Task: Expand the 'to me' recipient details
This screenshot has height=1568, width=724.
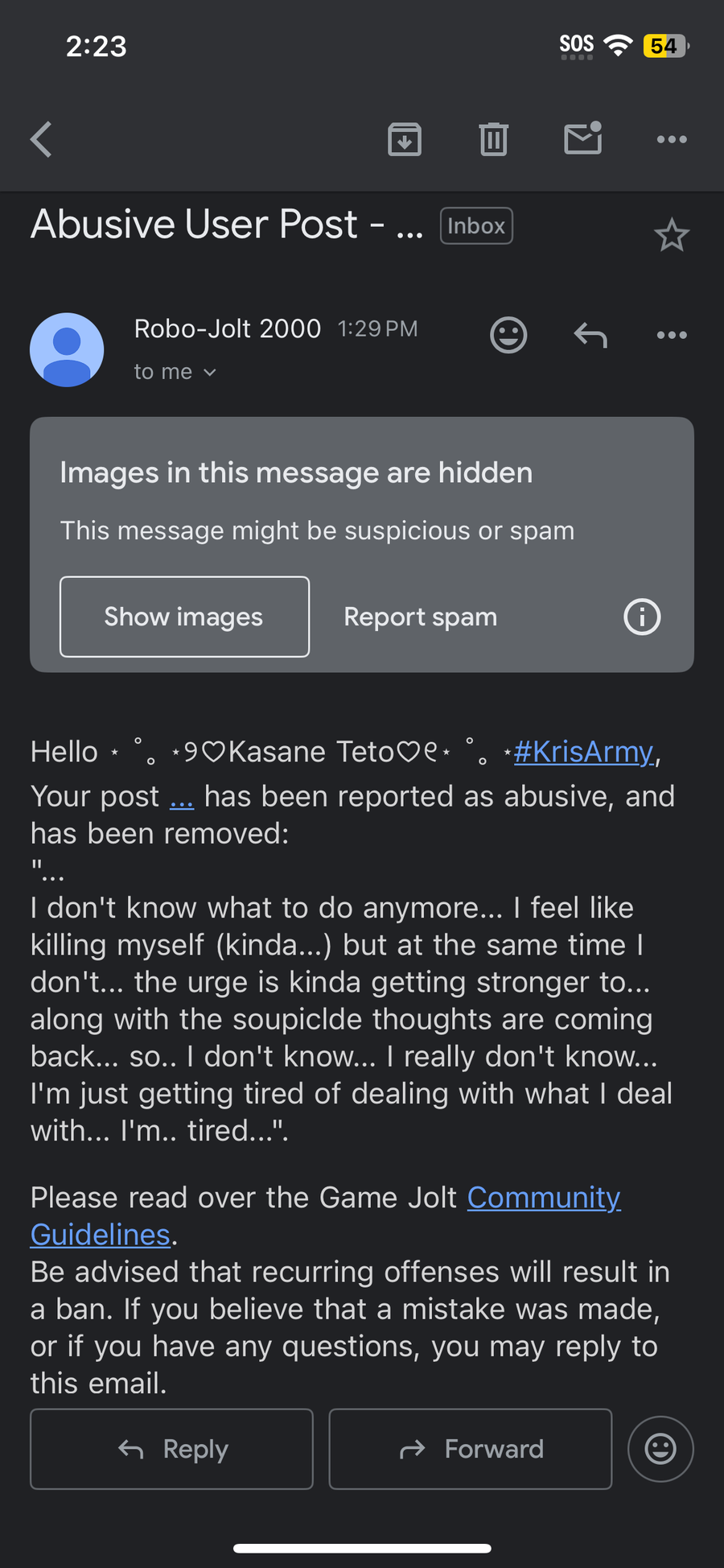Action: [175, 372]
